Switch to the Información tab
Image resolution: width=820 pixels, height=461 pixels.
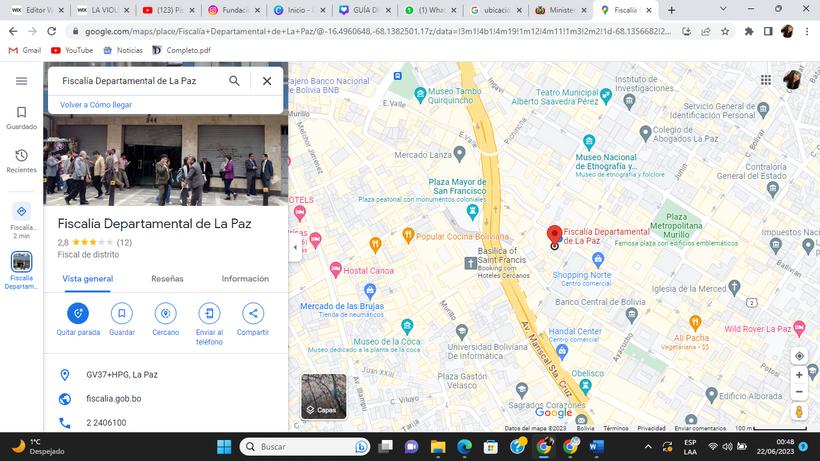245,279
